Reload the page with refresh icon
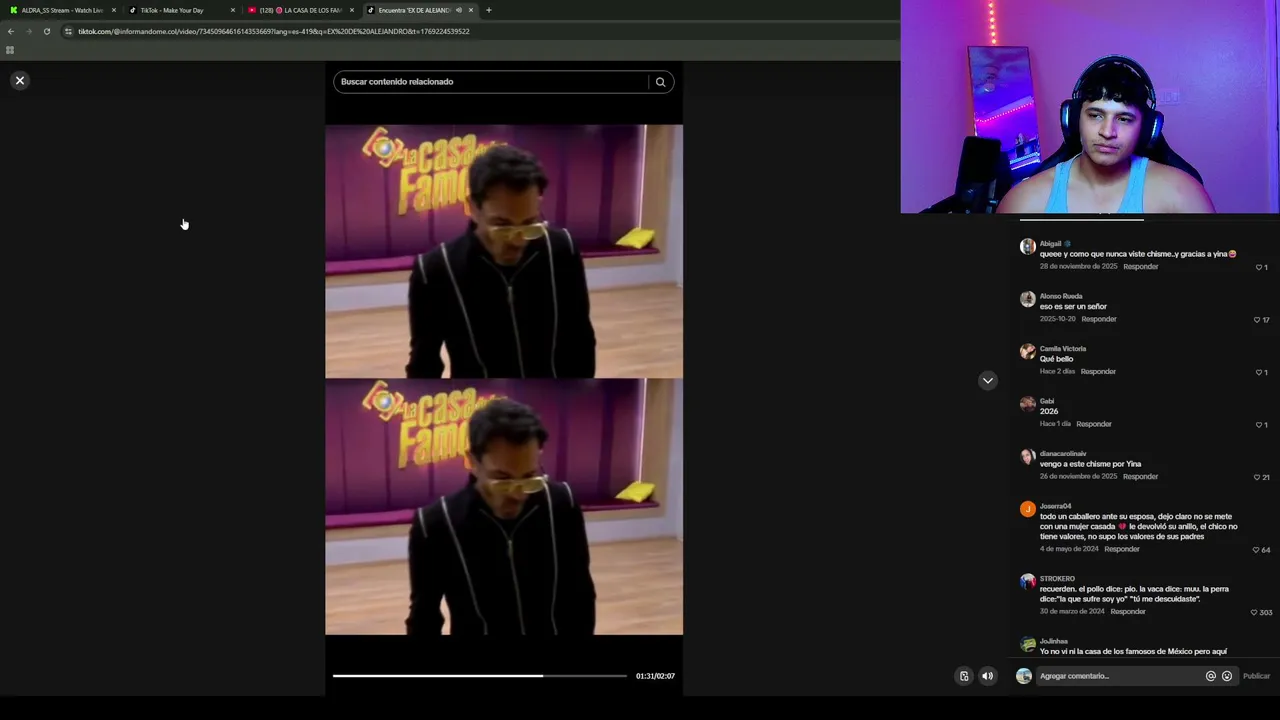The image size is (1280, 720). click(46, 31)
